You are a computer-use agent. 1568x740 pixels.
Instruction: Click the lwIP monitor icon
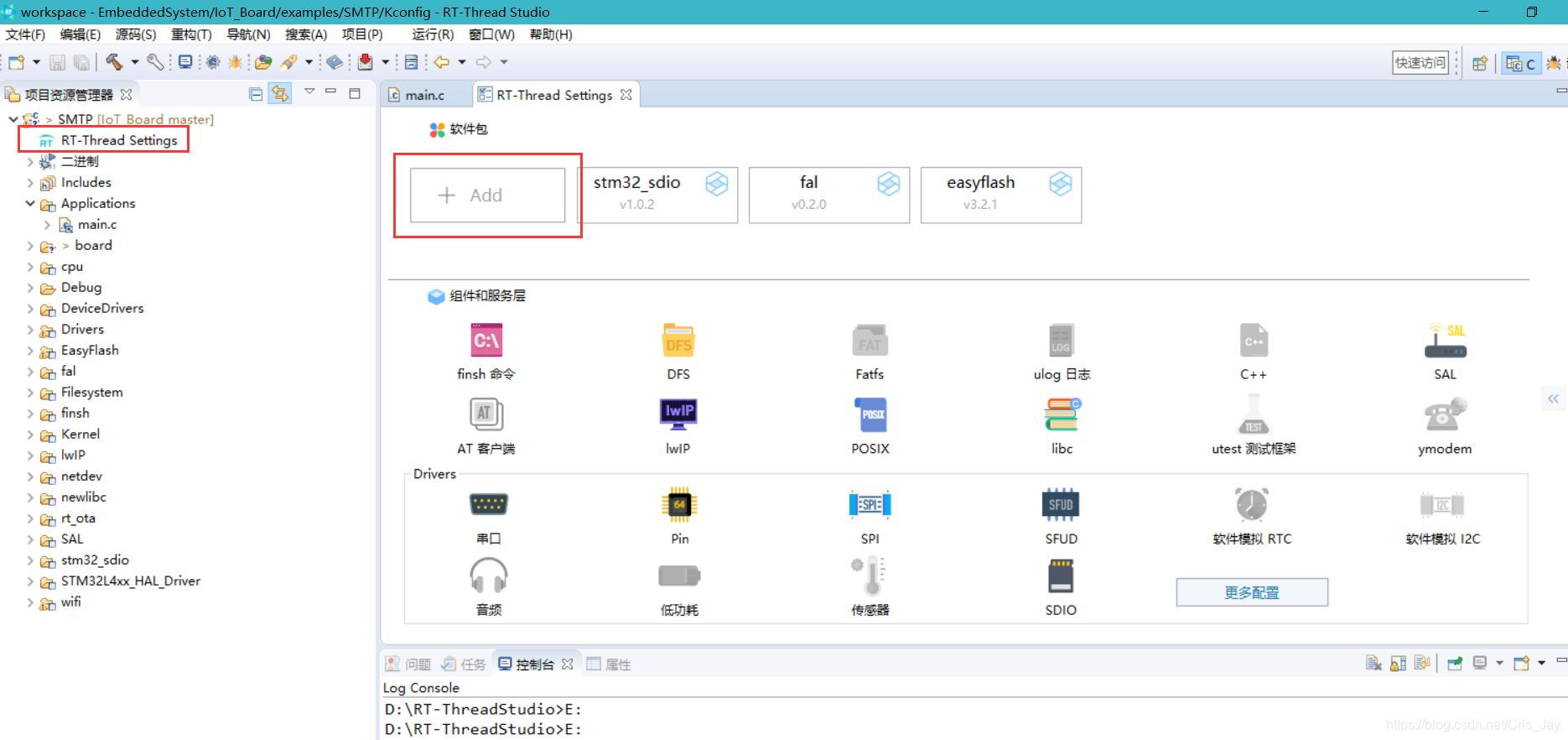coord(678,414)
